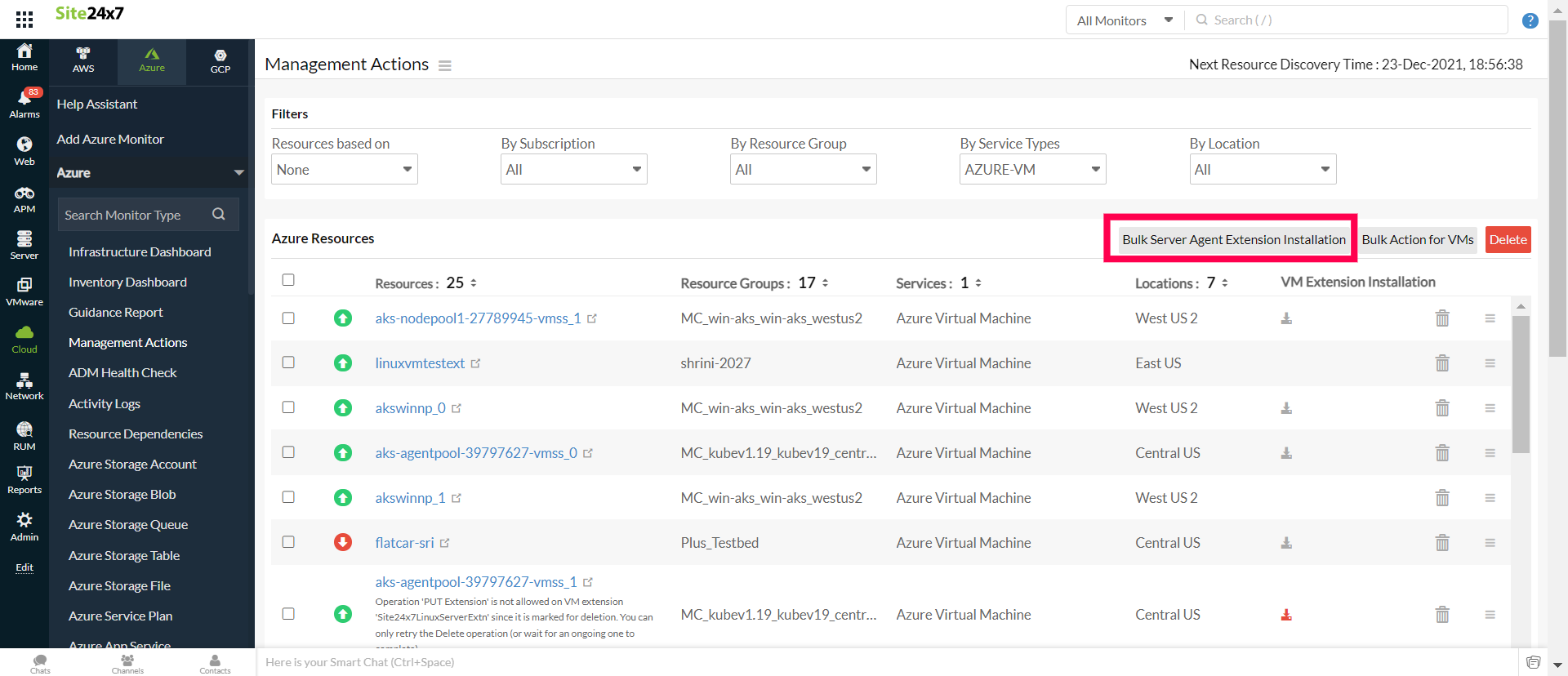Click the app launcher grid icon
This screenshot has width=1568, height=676.
[x=24, y=20]
